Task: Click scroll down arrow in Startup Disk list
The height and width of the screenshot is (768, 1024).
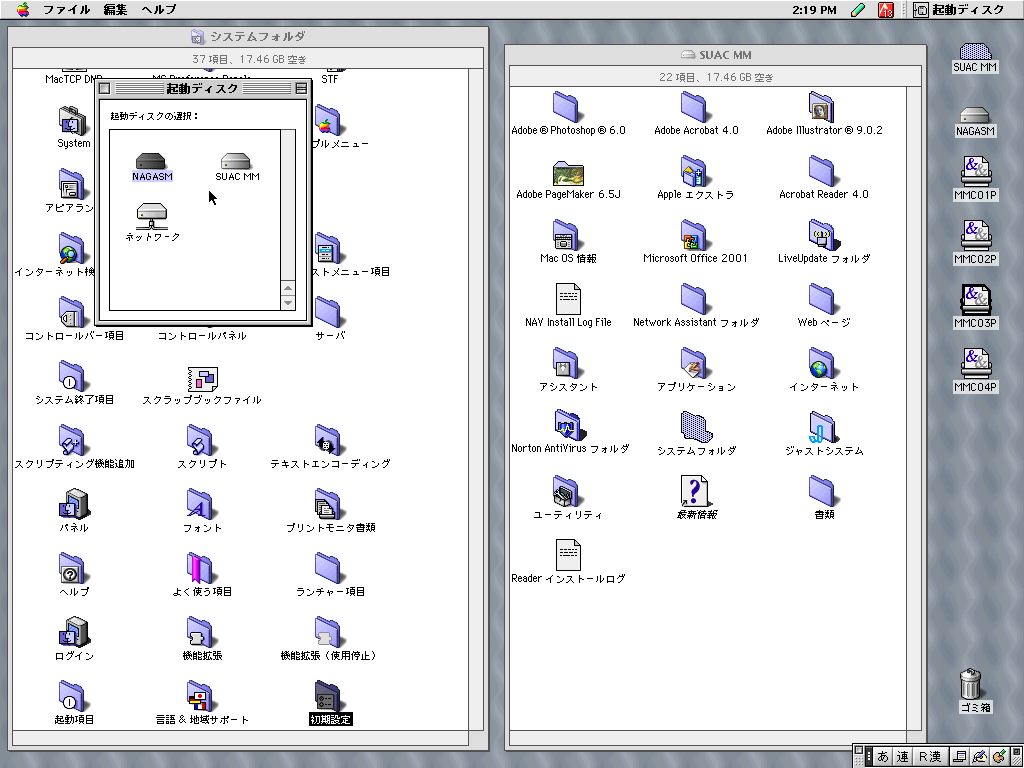Action: (287, 302)
